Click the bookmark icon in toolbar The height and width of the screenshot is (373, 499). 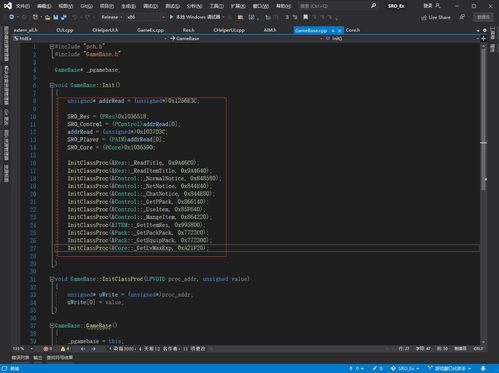305,17
